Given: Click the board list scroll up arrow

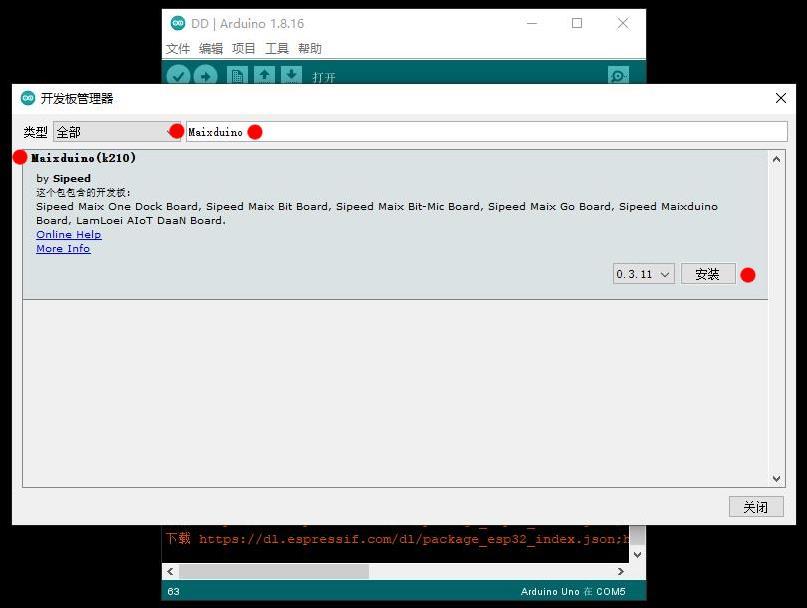Looking at the screenshot, I should click(776, 160).
